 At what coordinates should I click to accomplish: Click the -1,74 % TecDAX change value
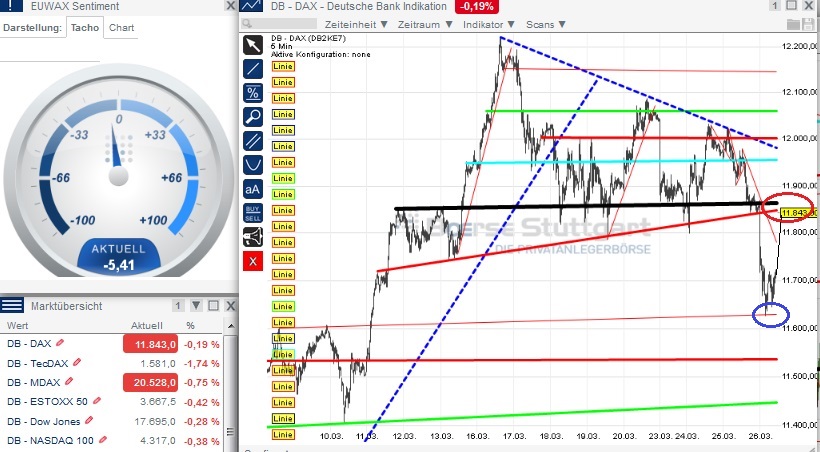[201, 363]
